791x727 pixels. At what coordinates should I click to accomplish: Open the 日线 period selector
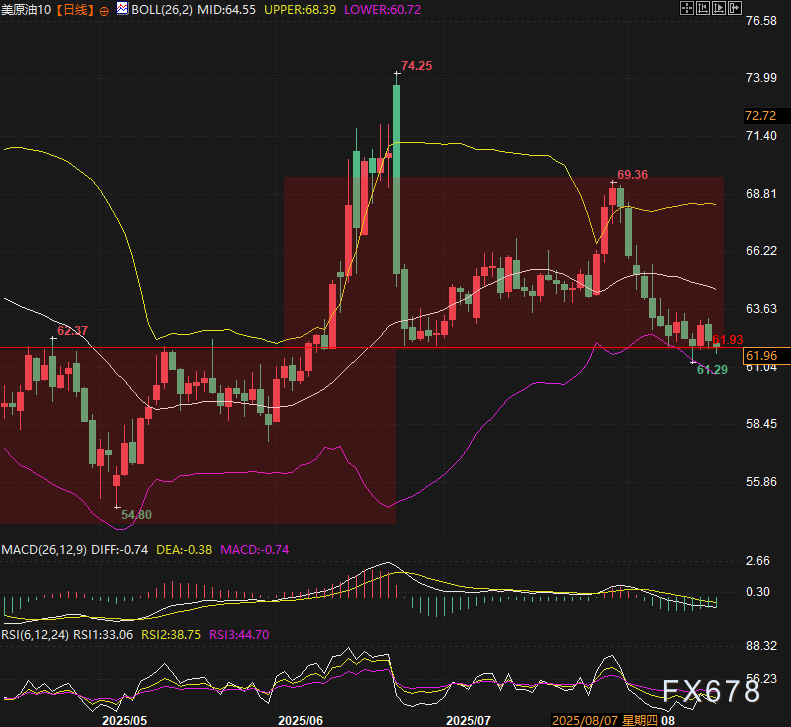(75, 9)
